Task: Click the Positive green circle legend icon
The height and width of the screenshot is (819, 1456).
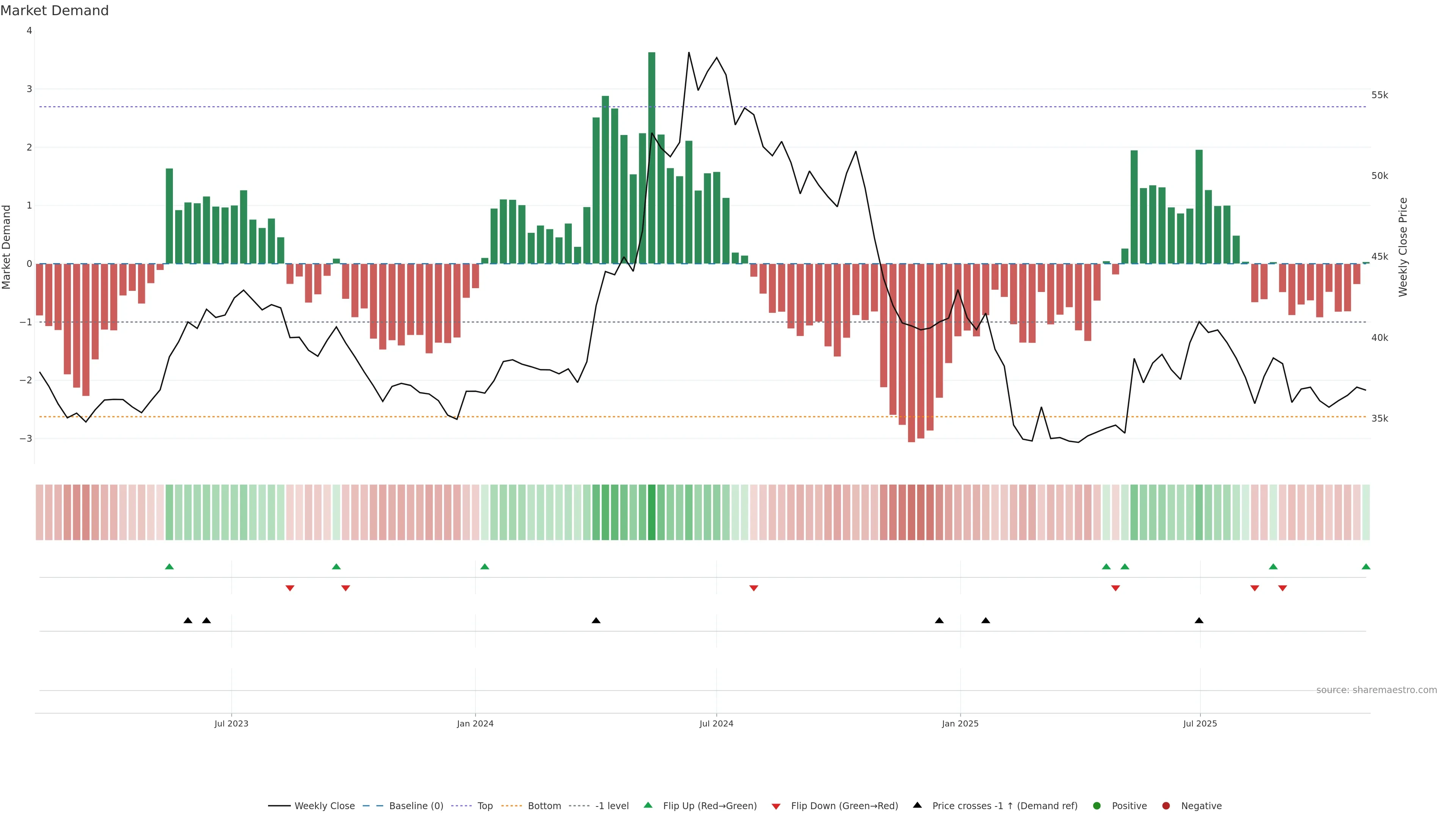Action: [1097, 805]
